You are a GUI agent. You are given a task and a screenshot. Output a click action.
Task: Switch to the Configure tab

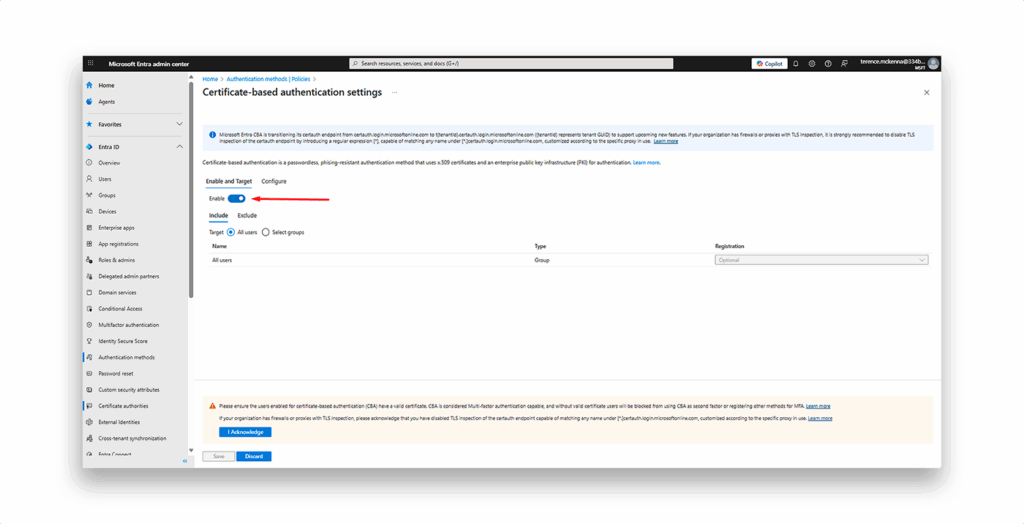[274, 181]
